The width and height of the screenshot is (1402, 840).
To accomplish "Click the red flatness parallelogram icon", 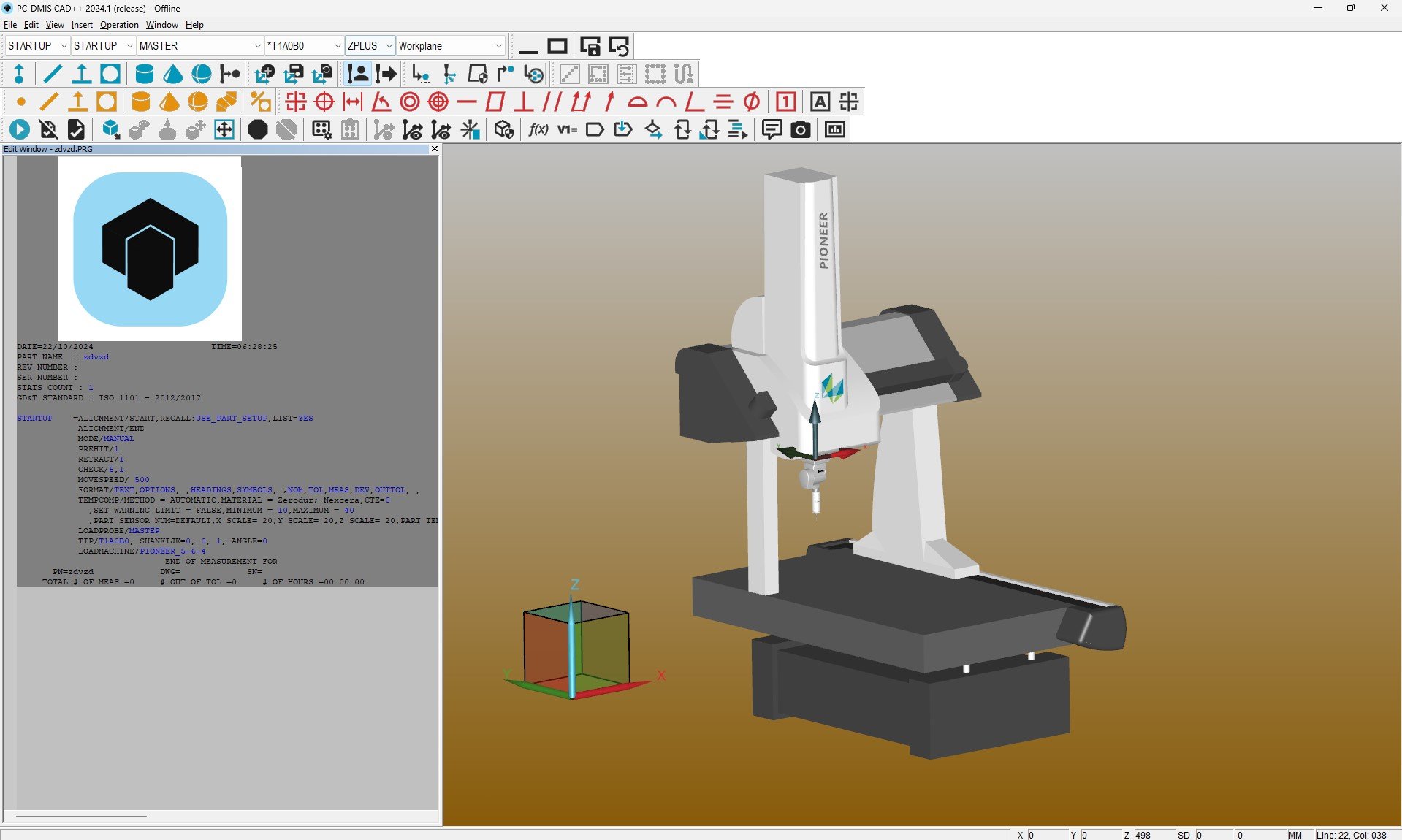I will click(495, 102).
